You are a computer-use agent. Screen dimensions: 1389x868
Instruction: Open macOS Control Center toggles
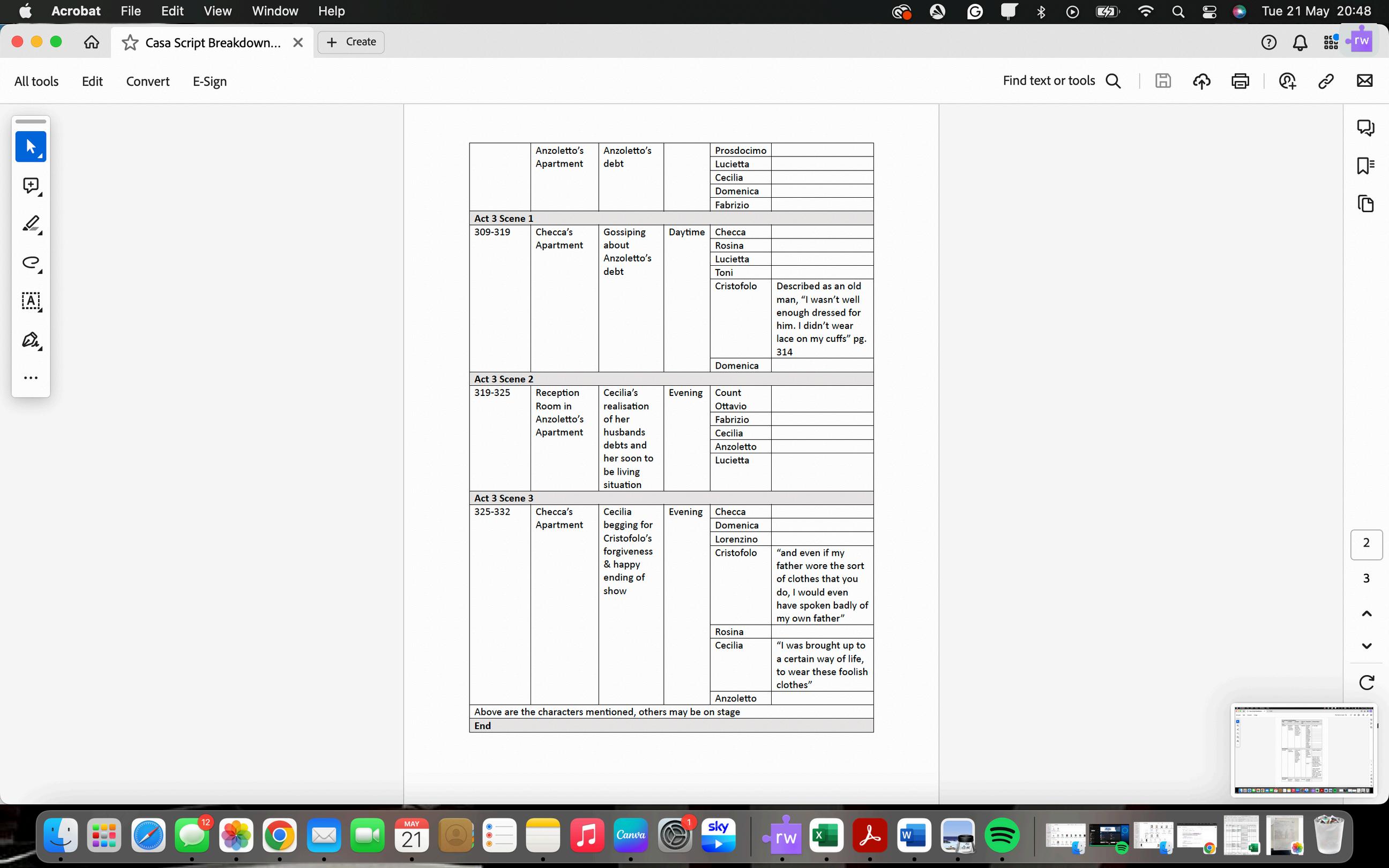(1209, 11)
